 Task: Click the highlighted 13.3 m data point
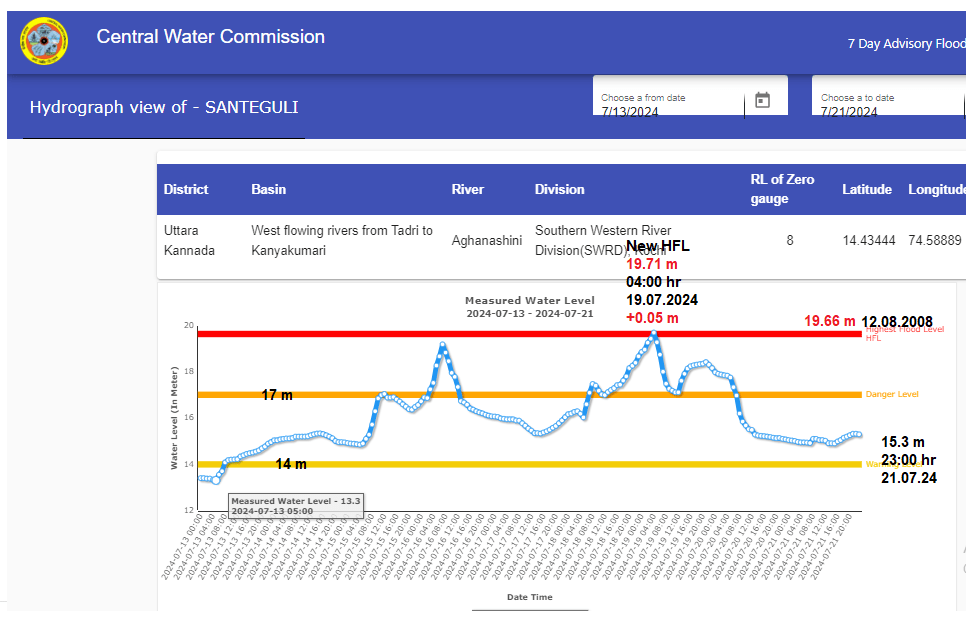tap(215, 481)
